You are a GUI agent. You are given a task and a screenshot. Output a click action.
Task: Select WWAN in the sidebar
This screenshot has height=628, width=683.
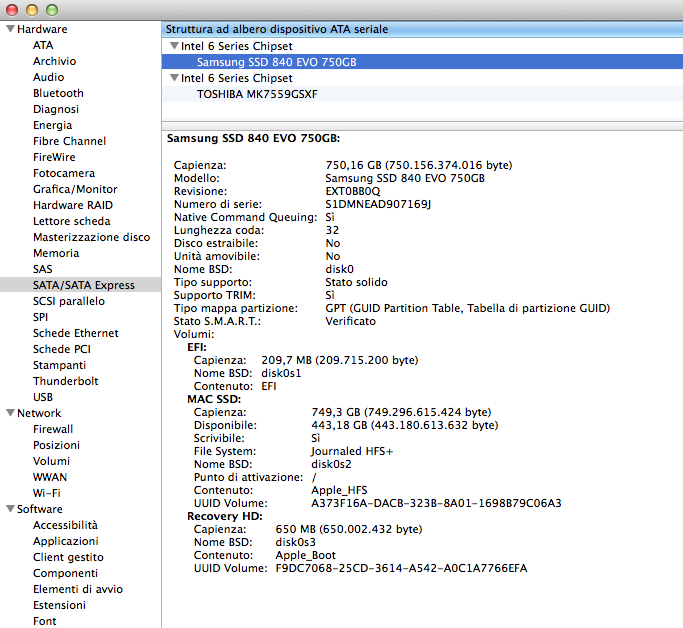pyautogui.click(x=50, y=477)
